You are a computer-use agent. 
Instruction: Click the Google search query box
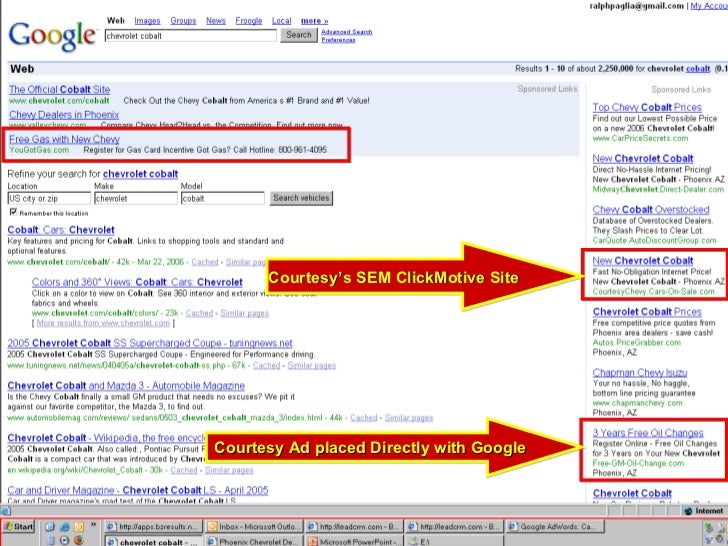pos(190,36)
